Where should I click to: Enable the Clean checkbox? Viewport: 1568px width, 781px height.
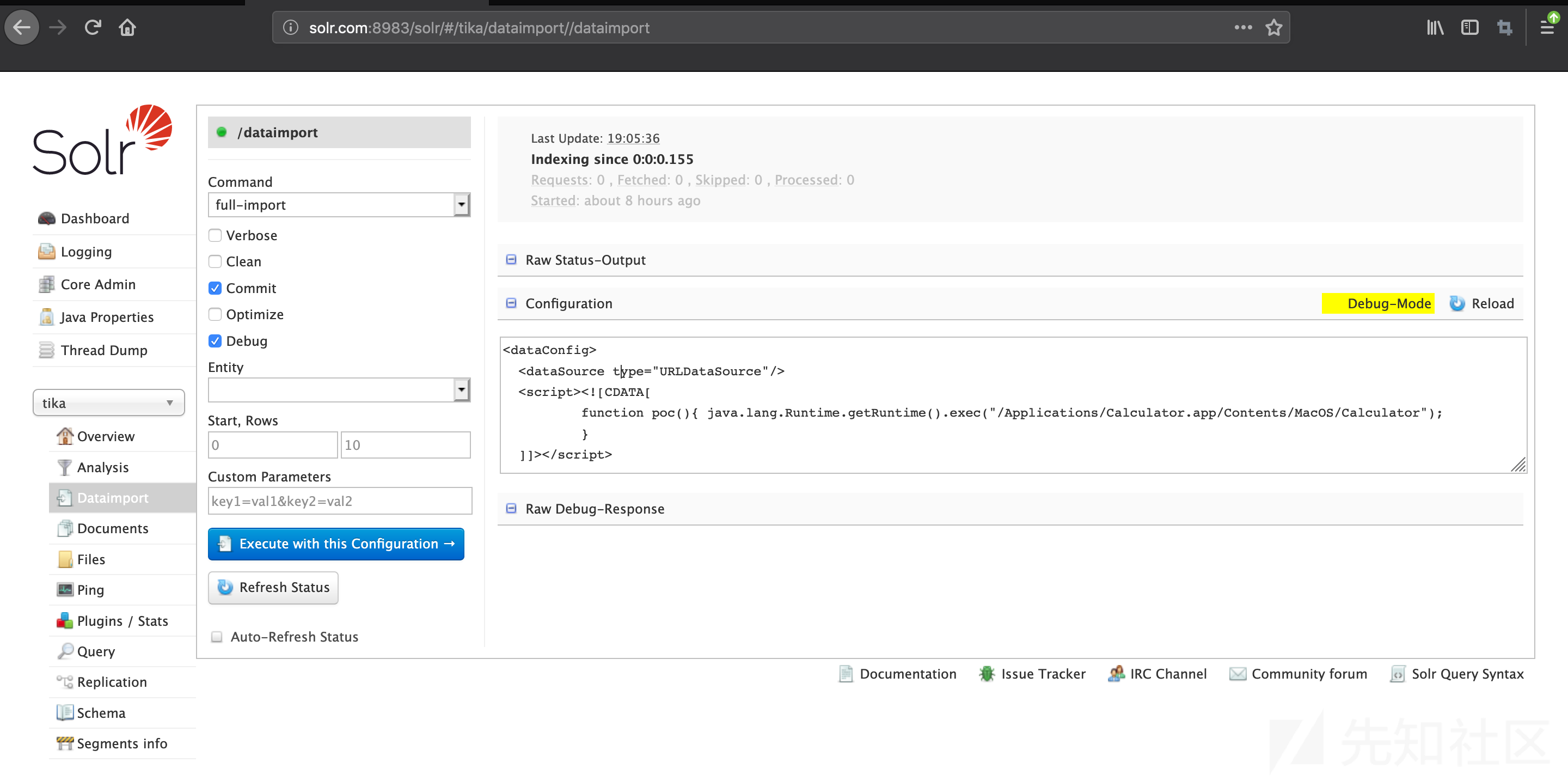(x=215, y=261)
